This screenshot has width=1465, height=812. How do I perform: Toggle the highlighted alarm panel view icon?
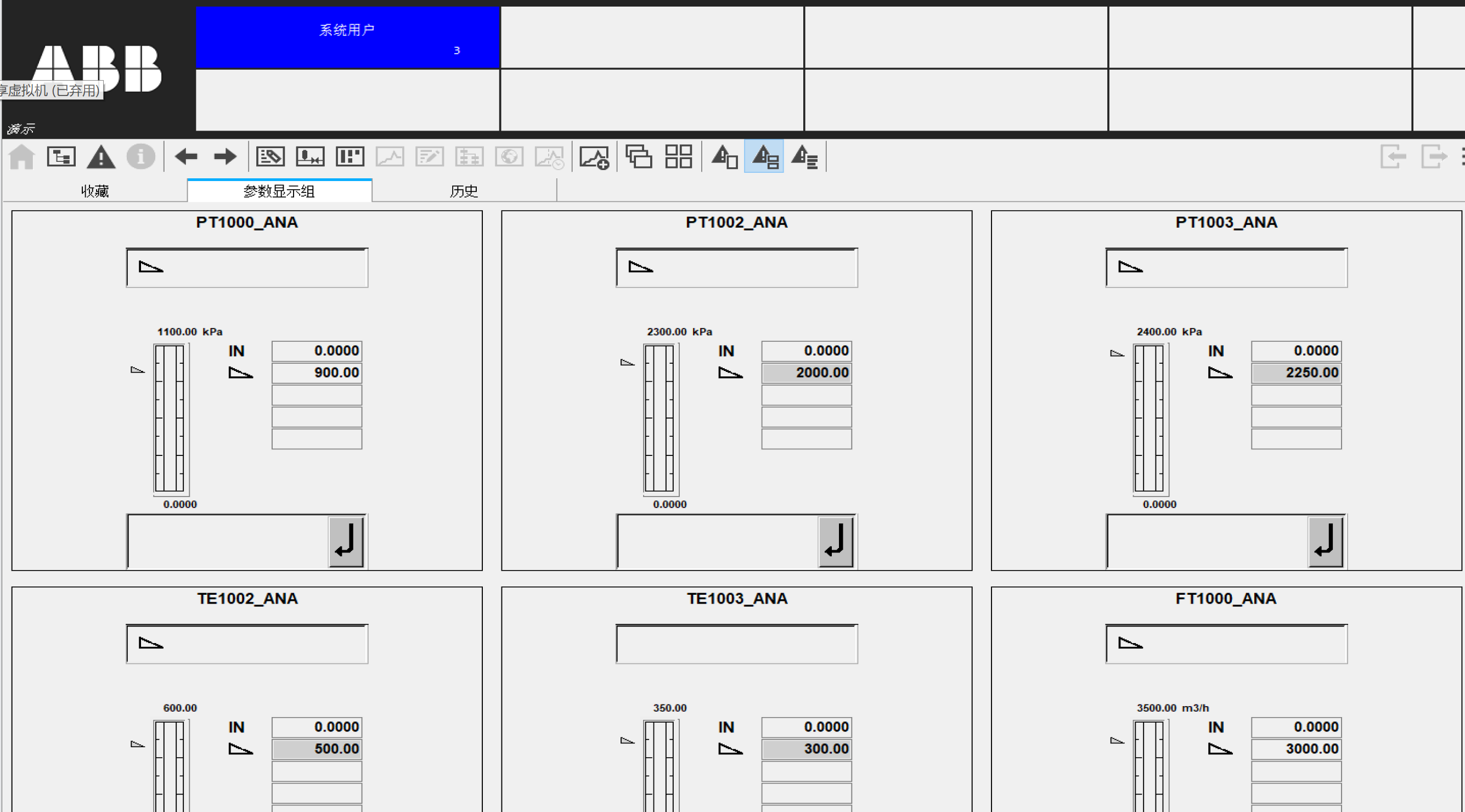click(764, 156)
